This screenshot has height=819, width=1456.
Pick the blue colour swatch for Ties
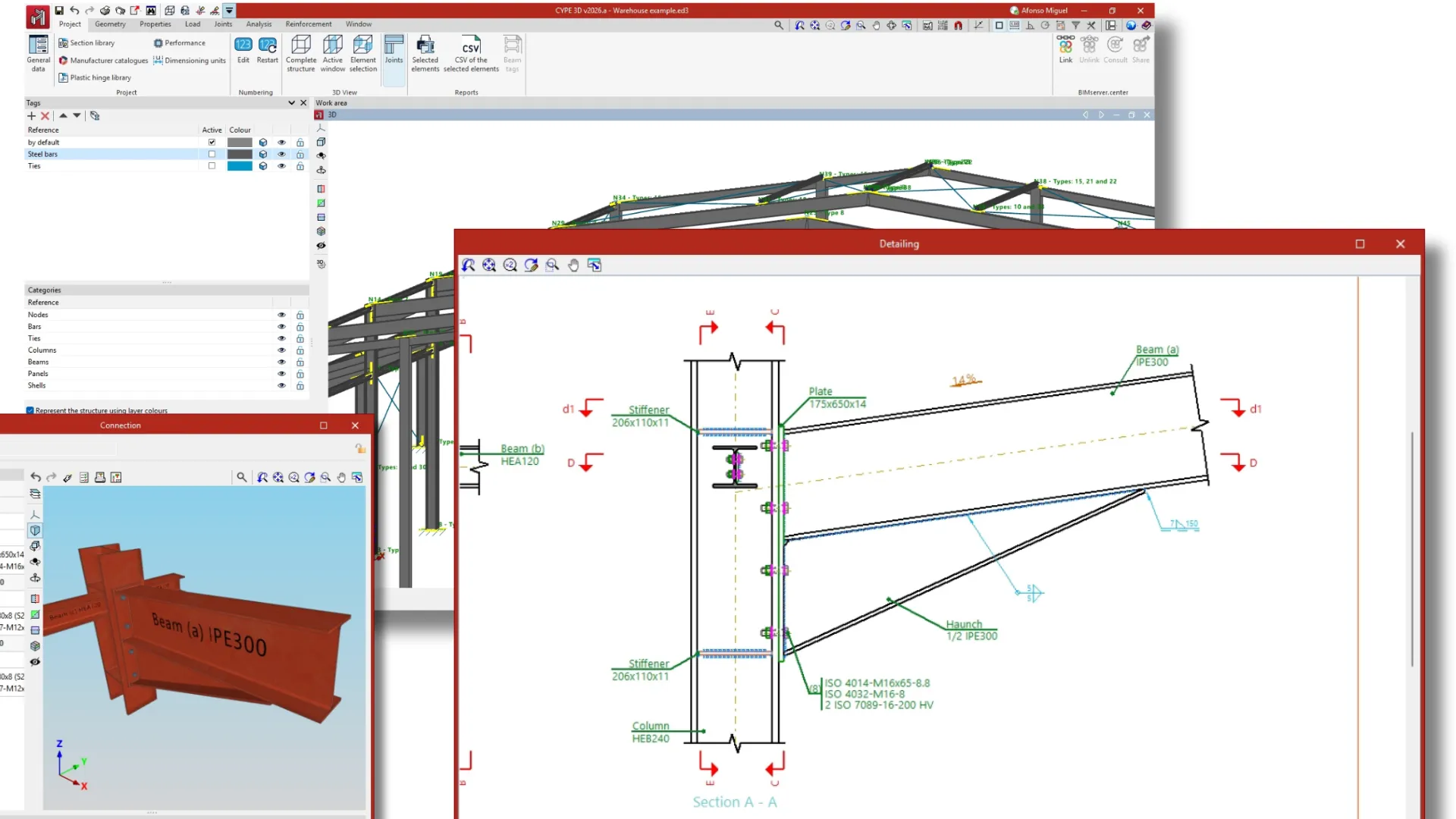point(240,166)
